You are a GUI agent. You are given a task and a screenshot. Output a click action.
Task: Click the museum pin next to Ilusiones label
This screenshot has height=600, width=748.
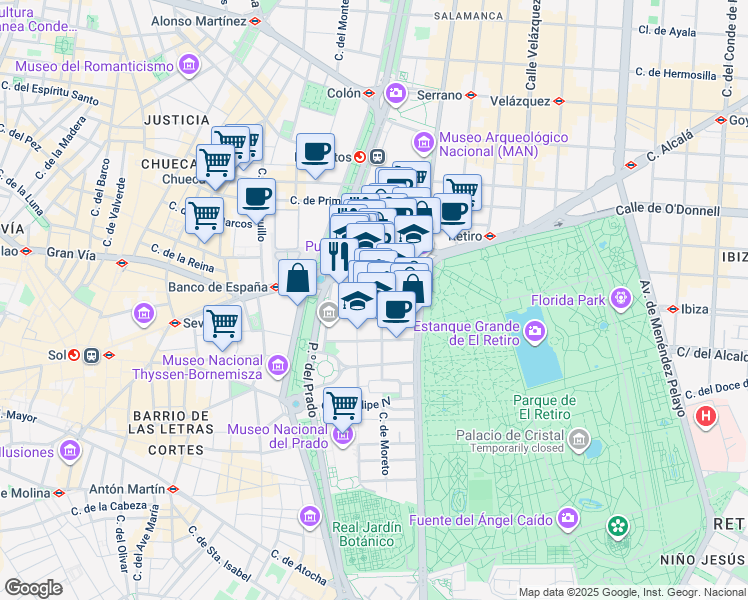(x=70, y=451)
